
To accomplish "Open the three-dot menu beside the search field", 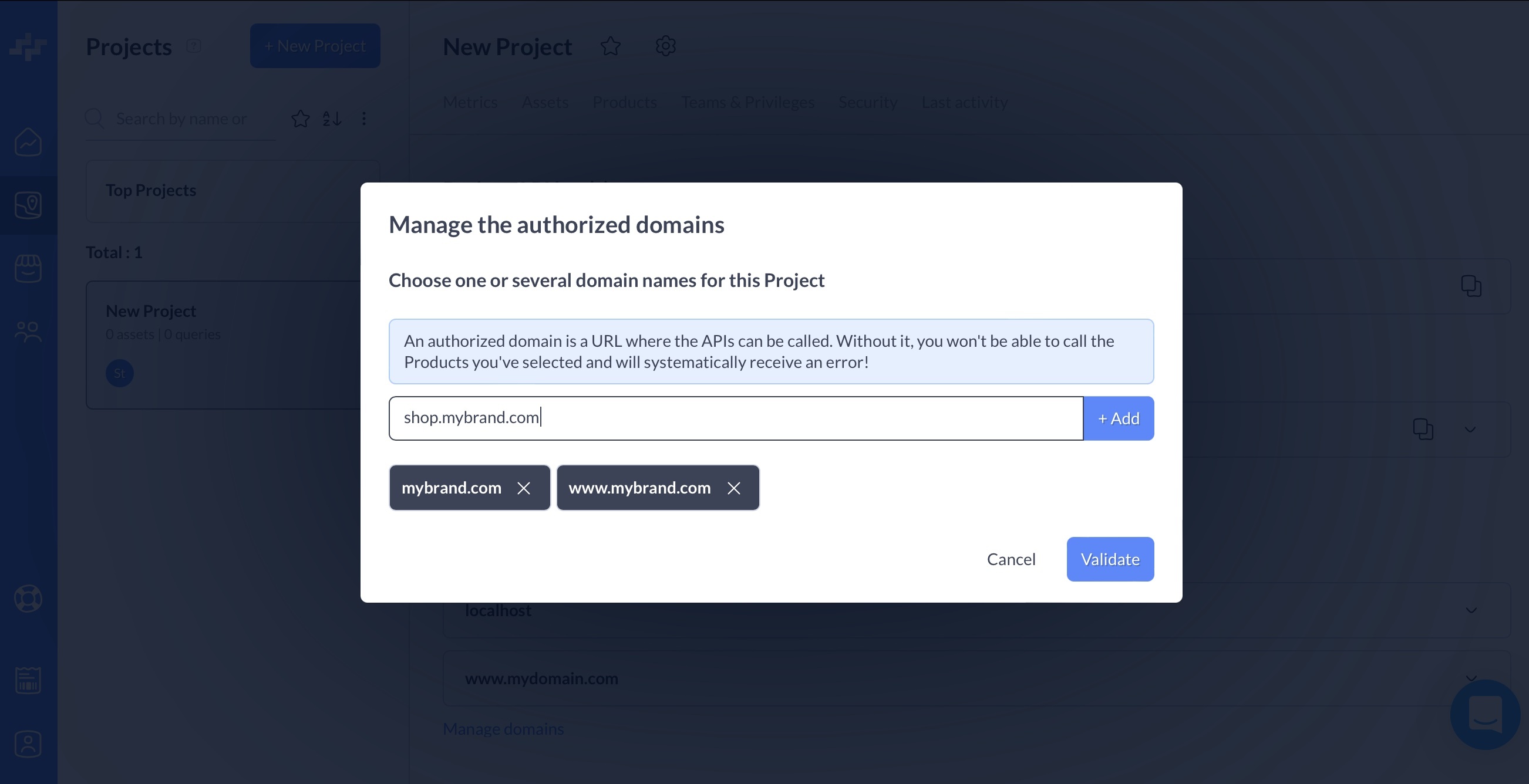I will click(x=364, y=118).
